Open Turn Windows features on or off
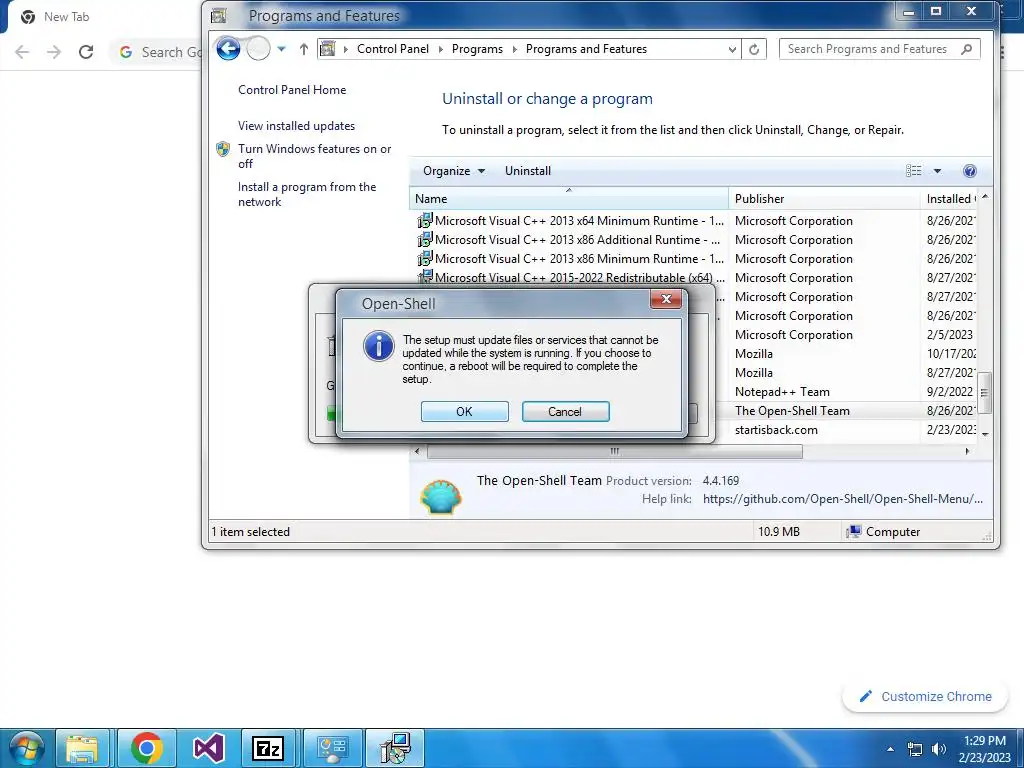1024x768 pixels. click(x=314, y=156)
